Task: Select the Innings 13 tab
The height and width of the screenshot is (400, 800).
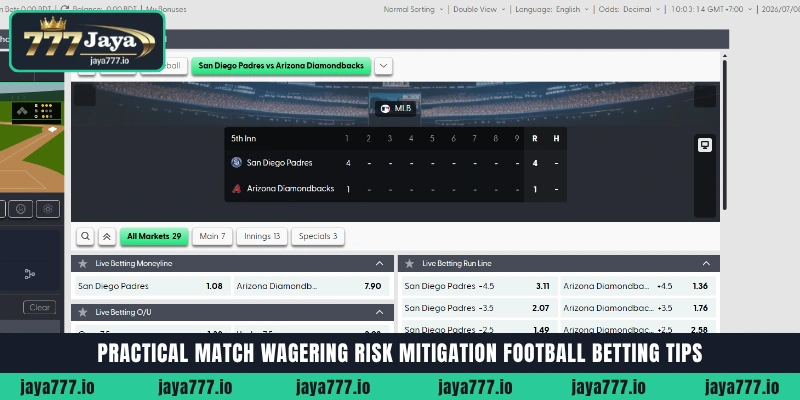Action: 262,236
